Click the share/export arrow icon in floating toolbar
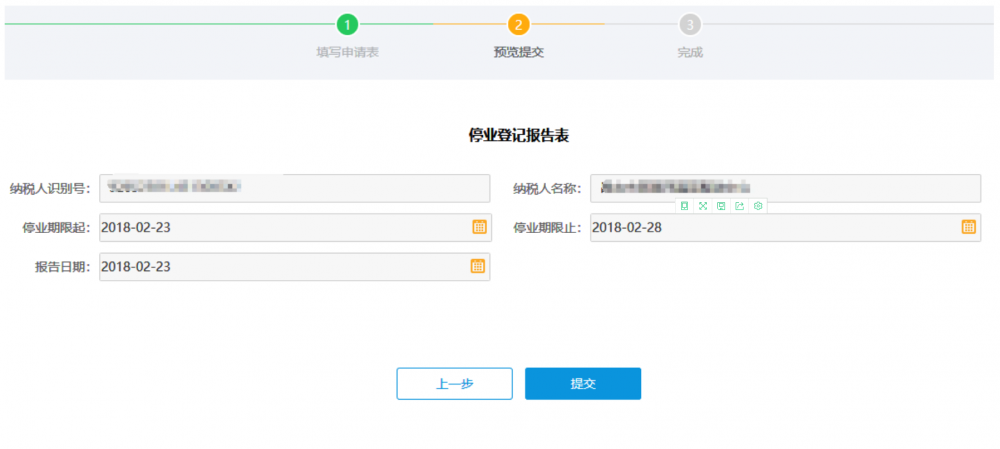The width and height of the screenshot is (1000, 449). tap(740, 206)
